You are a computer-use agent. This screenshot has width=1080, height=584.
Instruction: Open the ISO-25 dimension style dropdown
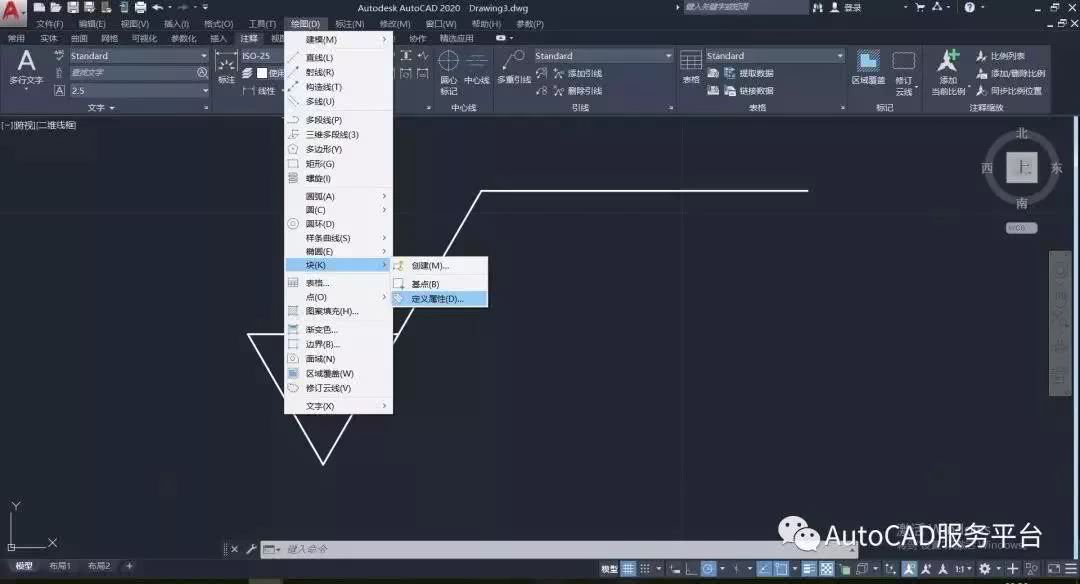coord(265,55)
